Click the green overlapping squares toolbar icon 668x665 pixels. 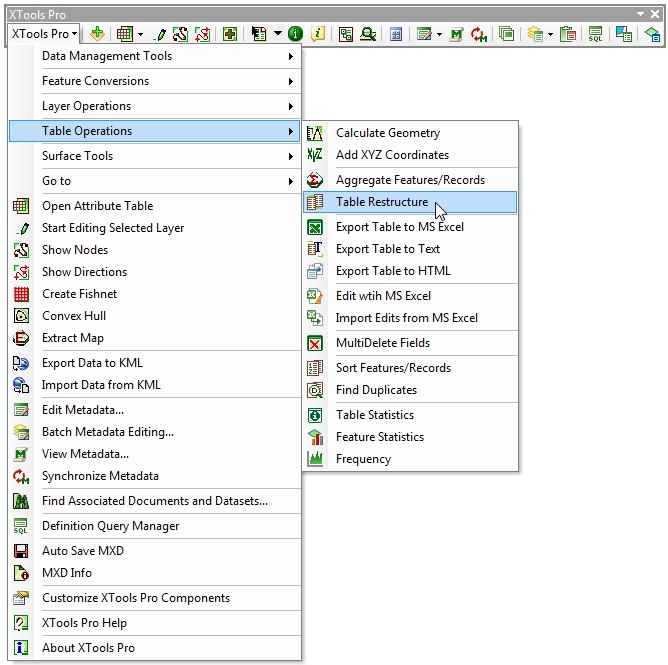click(506, 34)
